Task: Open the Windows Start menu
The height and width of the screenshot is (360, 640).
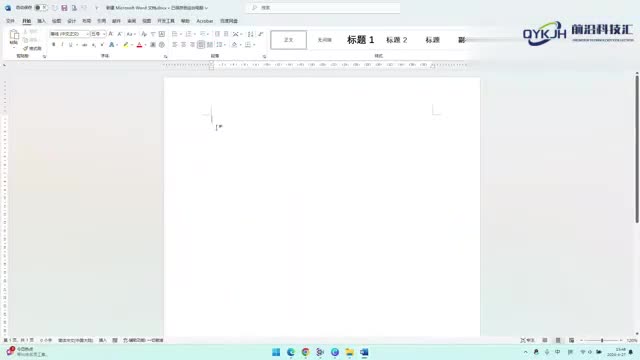Action: 276,352
